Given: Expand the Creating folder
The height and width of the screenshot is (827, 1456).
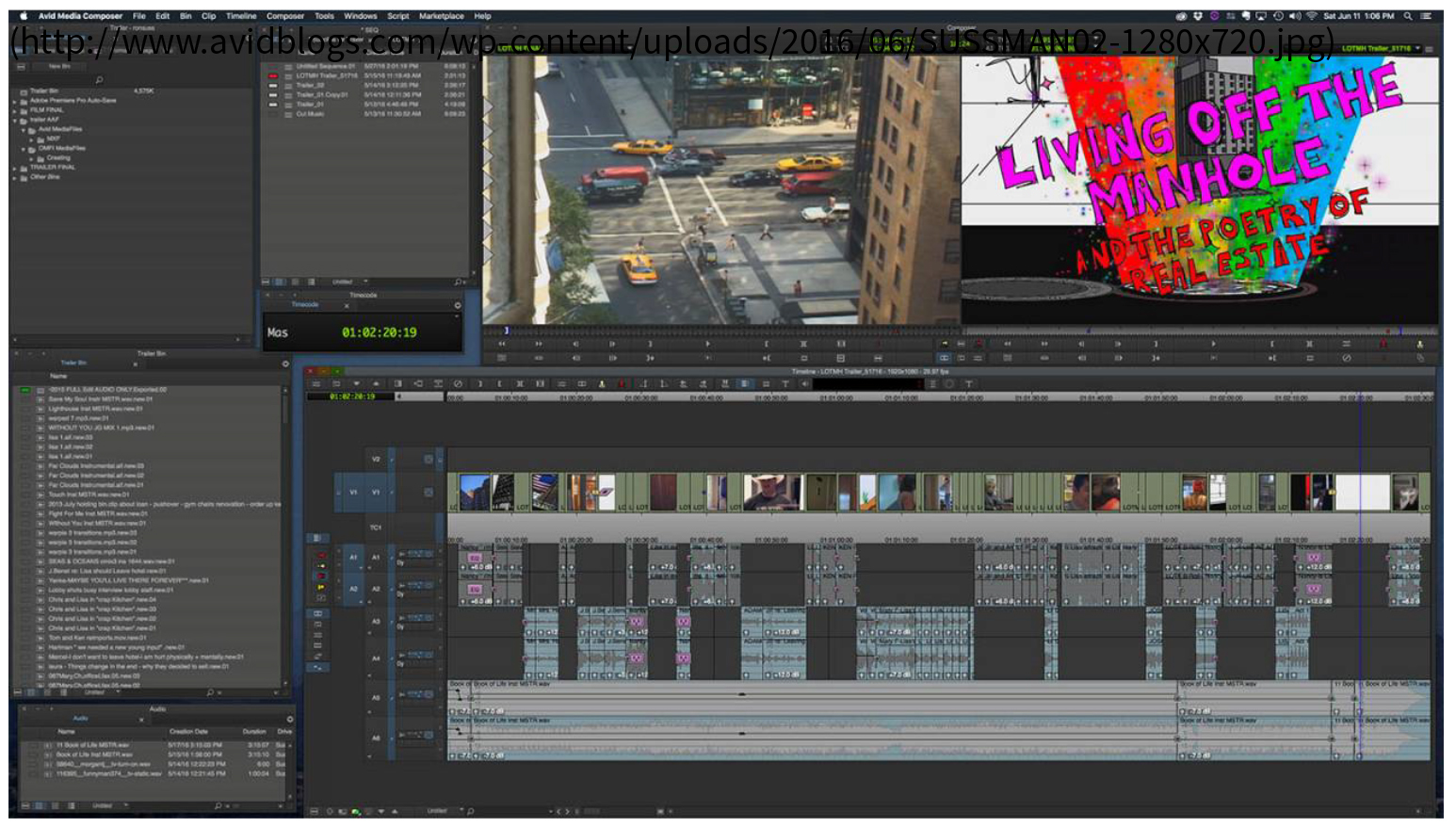Looking at the screenshot, I should pyautogui.click(x=33, y=158).
